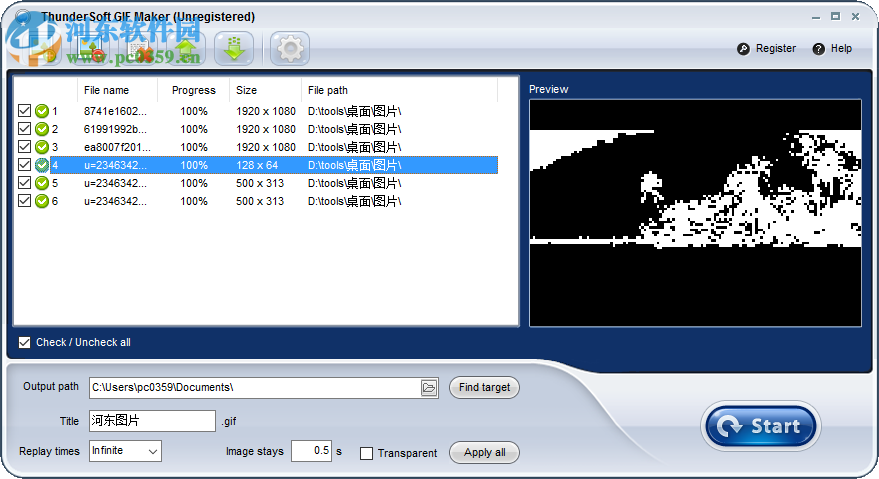Click the 100% progress cell in row 1

[x=194, y=111]
